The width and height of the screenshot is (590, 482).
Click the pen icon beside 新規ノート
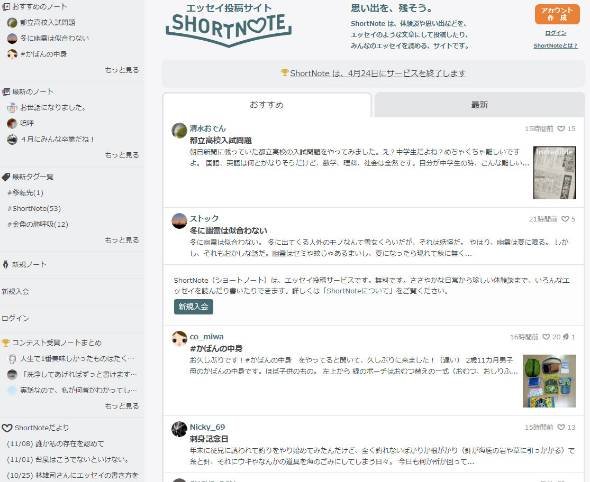point(5,264)
